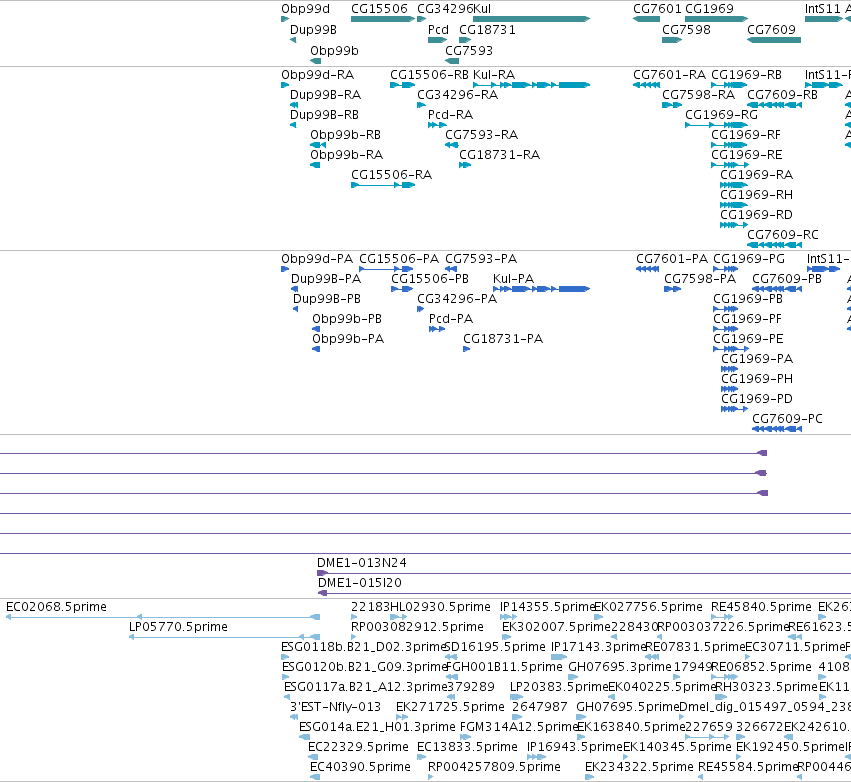
Task: Select the CG1969-RH transcript
Action: pyautogui.click(x=734, y=205)
